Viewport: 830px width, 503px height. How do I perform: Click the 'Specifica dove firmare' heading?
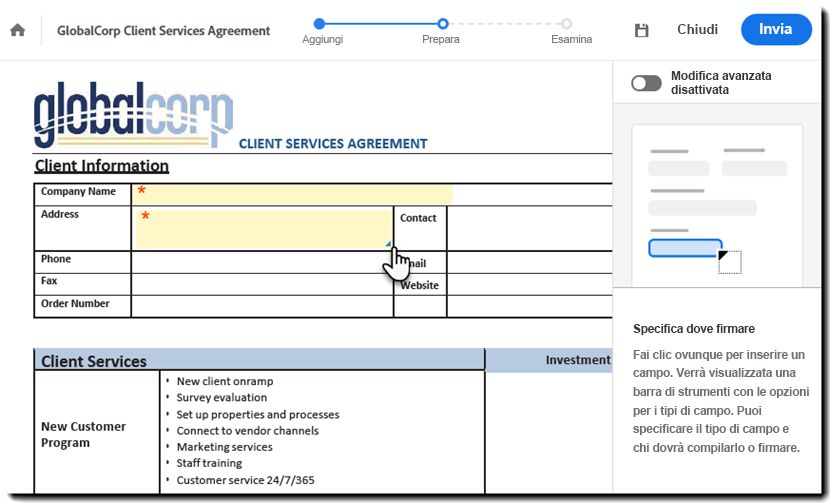694,329
